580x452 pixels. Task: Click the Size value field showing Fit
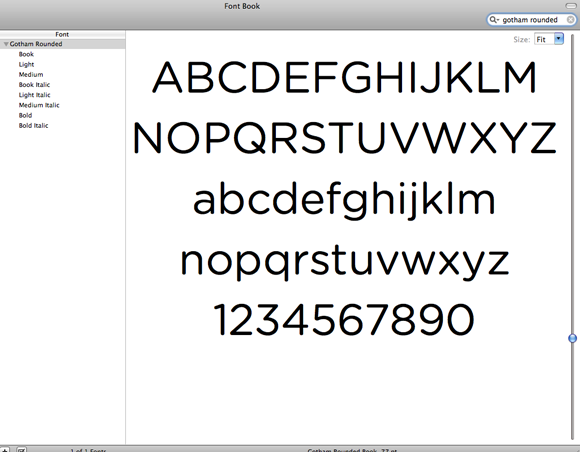coord(544,39)
